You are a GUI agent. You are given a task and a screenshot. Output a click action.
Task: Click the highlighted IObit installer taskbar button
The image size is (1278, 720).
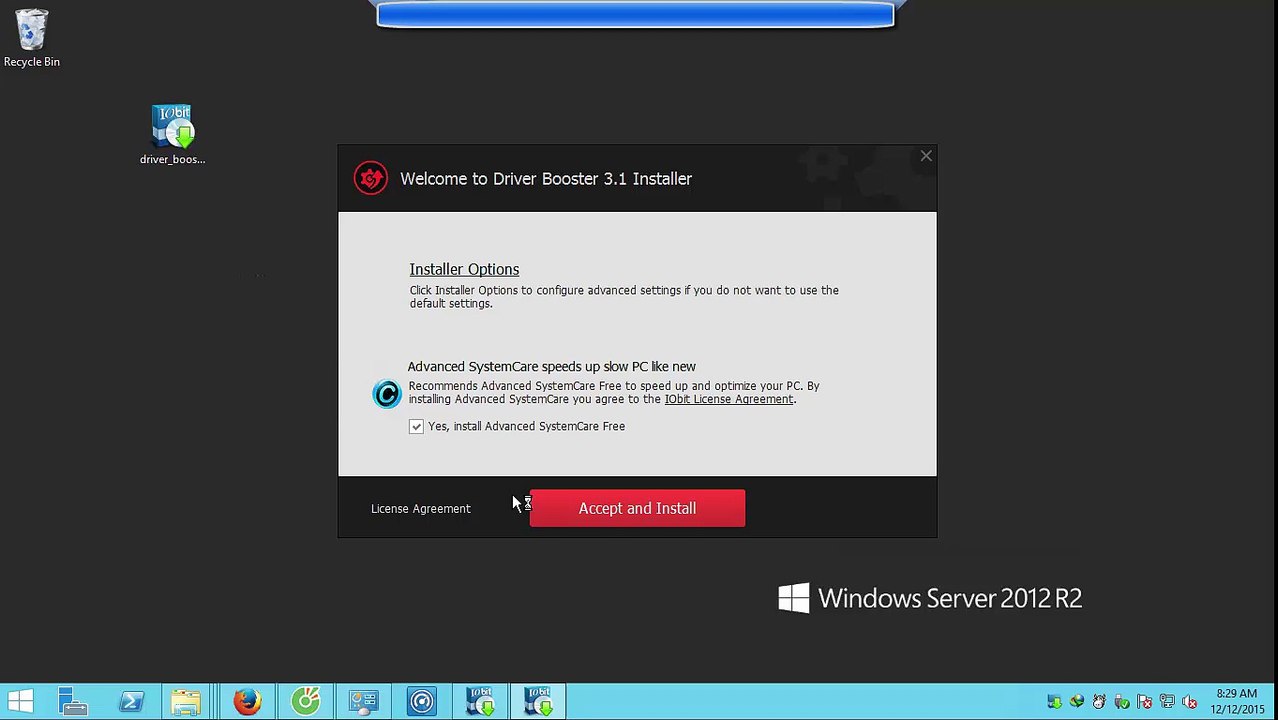pos(538,702)
